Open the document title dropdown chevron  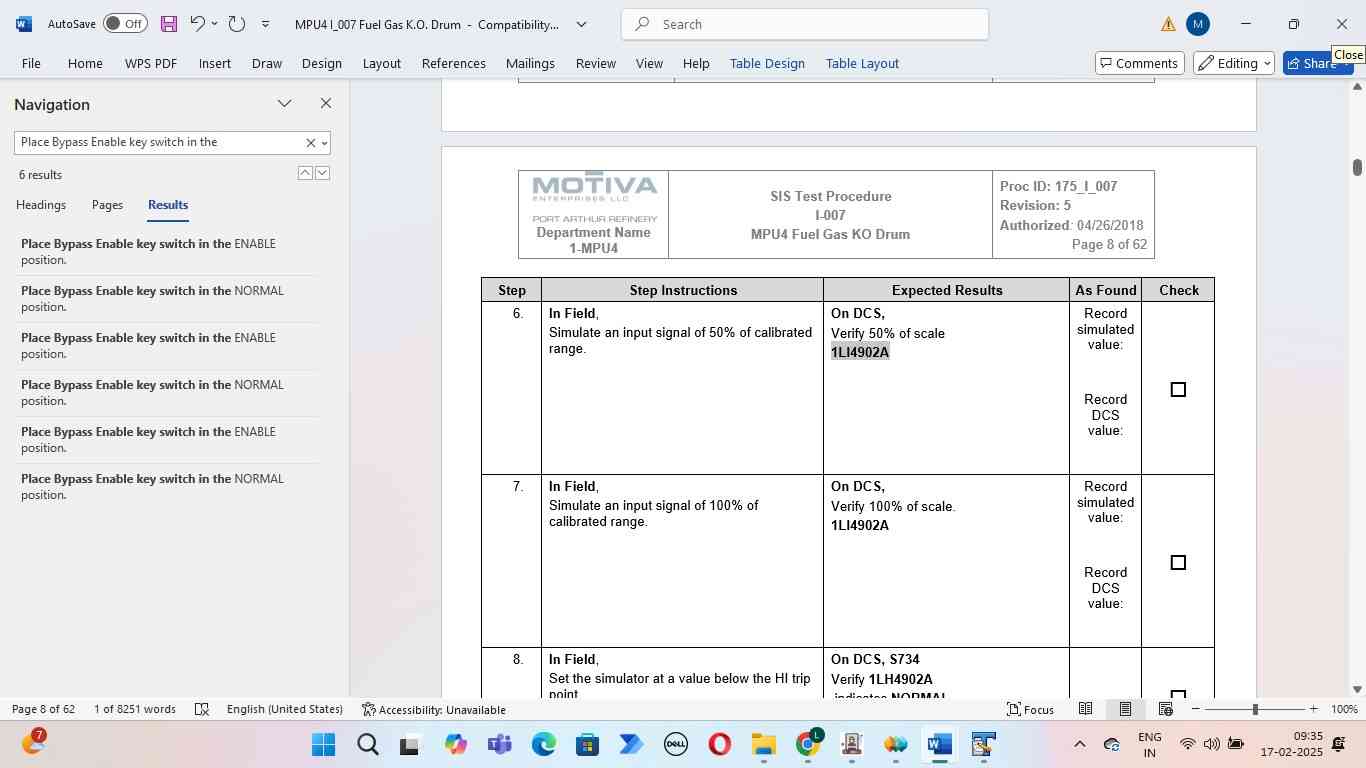581,24
